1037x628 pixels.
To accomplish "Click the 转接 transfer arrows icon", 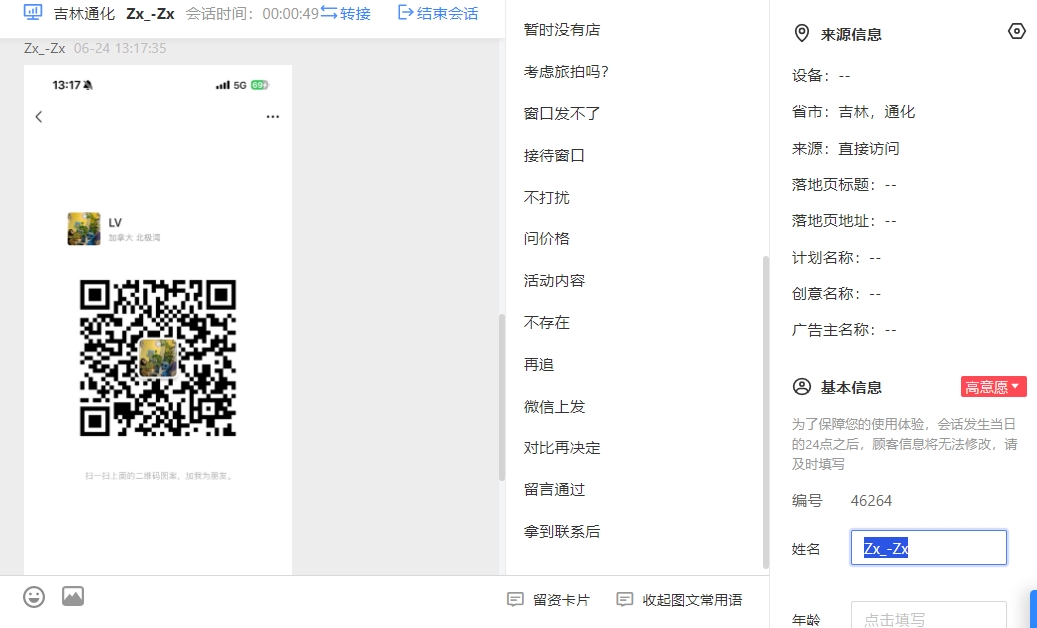I will (x=329, y=13).
